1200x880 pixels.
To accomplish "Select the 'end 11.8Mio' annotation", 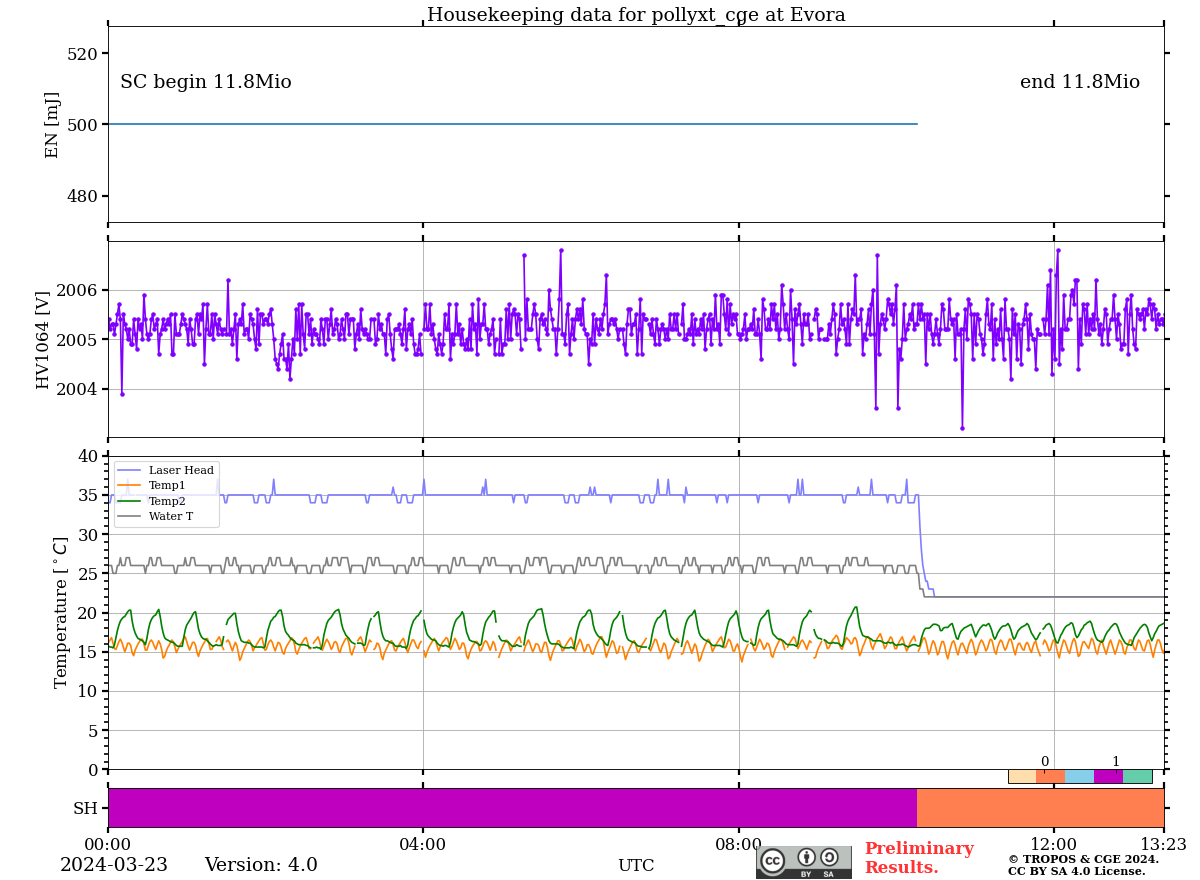I will click(1080, 82).
